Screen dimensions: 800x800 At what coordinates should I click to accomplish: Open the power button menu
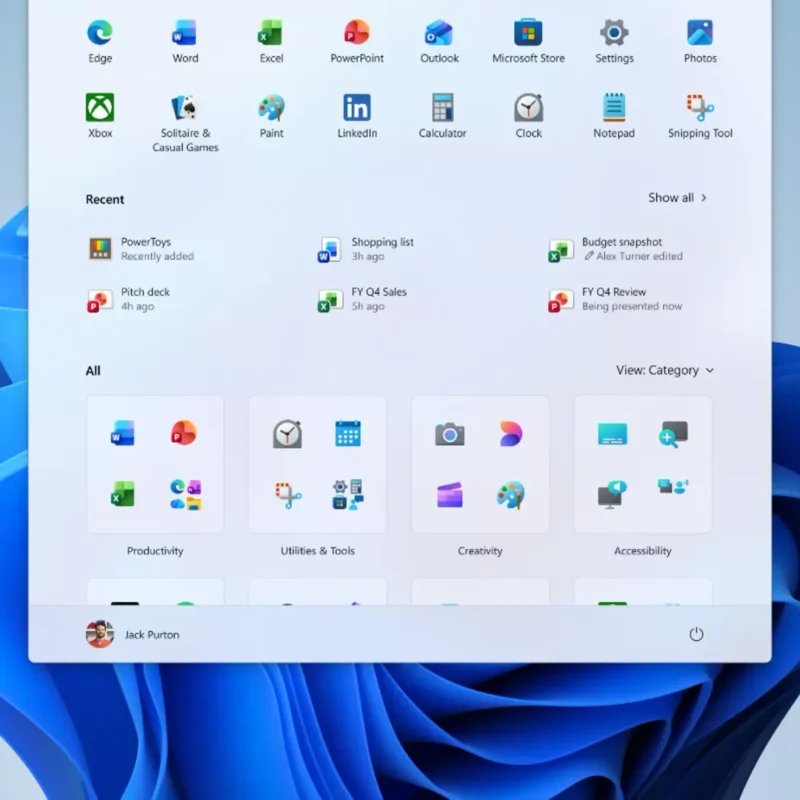(696, 634)
